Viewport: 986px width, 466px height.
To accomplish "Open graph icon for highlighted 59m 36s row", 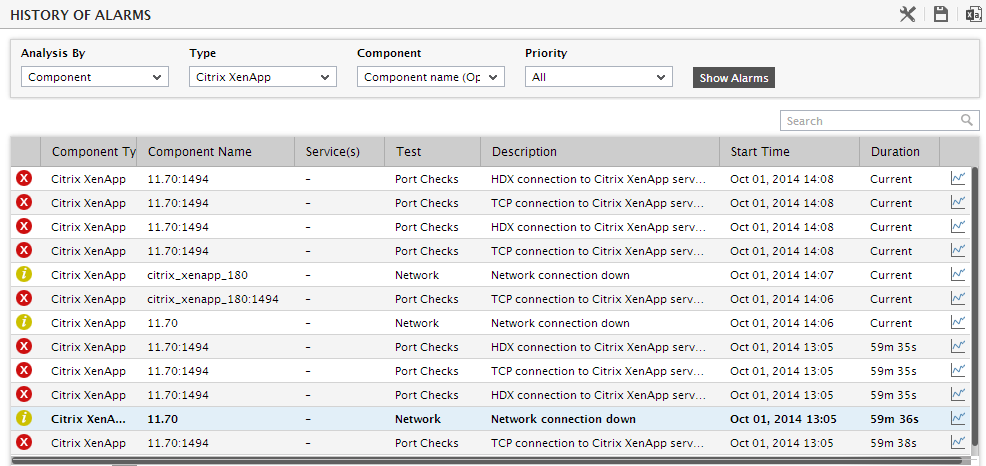I will point(958,418).
